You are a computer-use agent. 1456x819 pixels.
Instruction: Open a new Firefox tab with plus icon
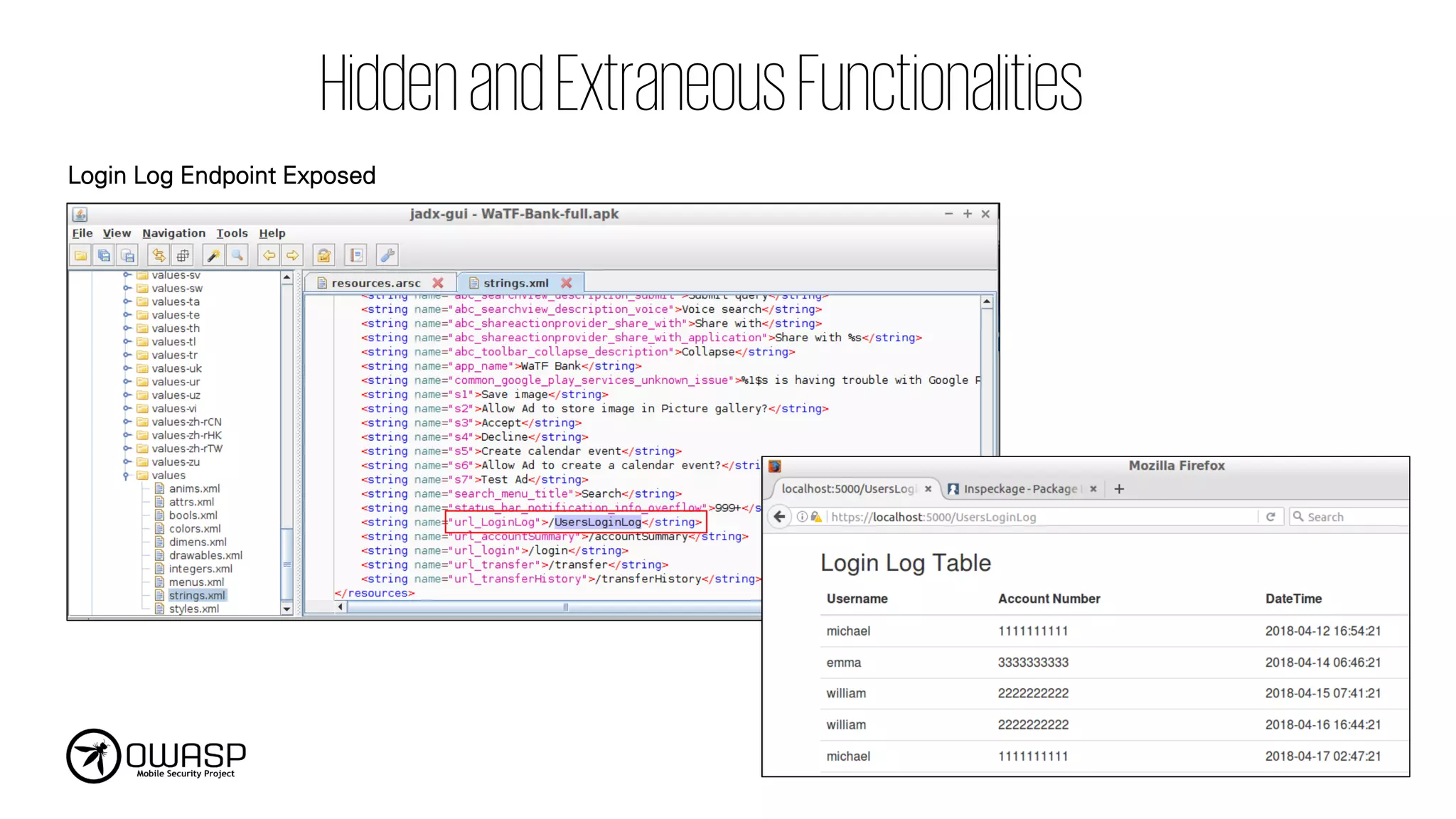click(1119, 488)
